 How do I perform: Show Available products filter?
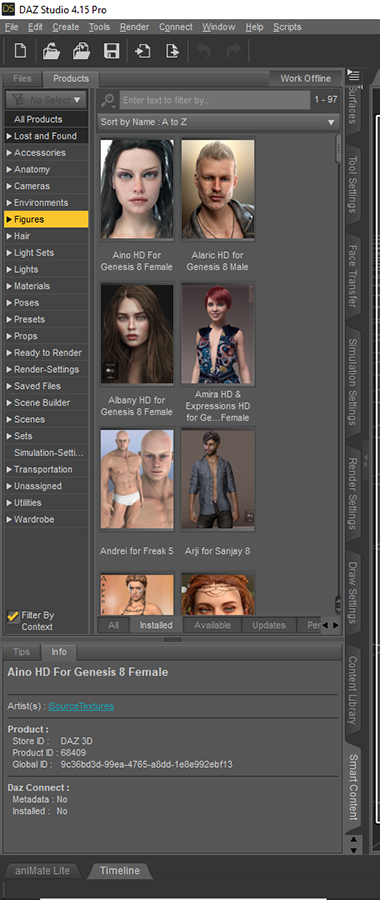[212, 625]
